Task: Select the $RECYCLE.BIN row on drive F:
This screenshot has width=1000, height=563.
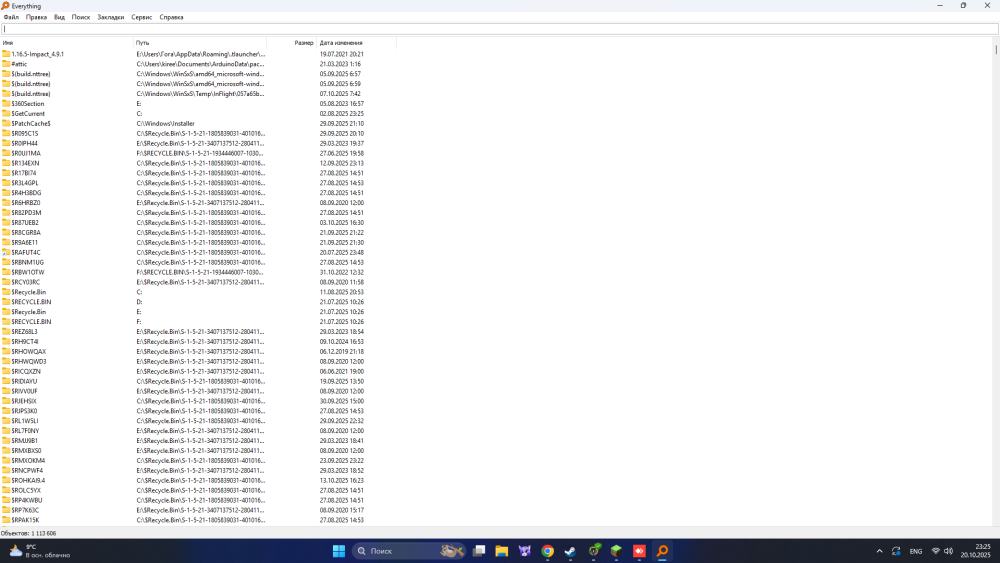Action: pyautogui.click(x=198, y=322)
